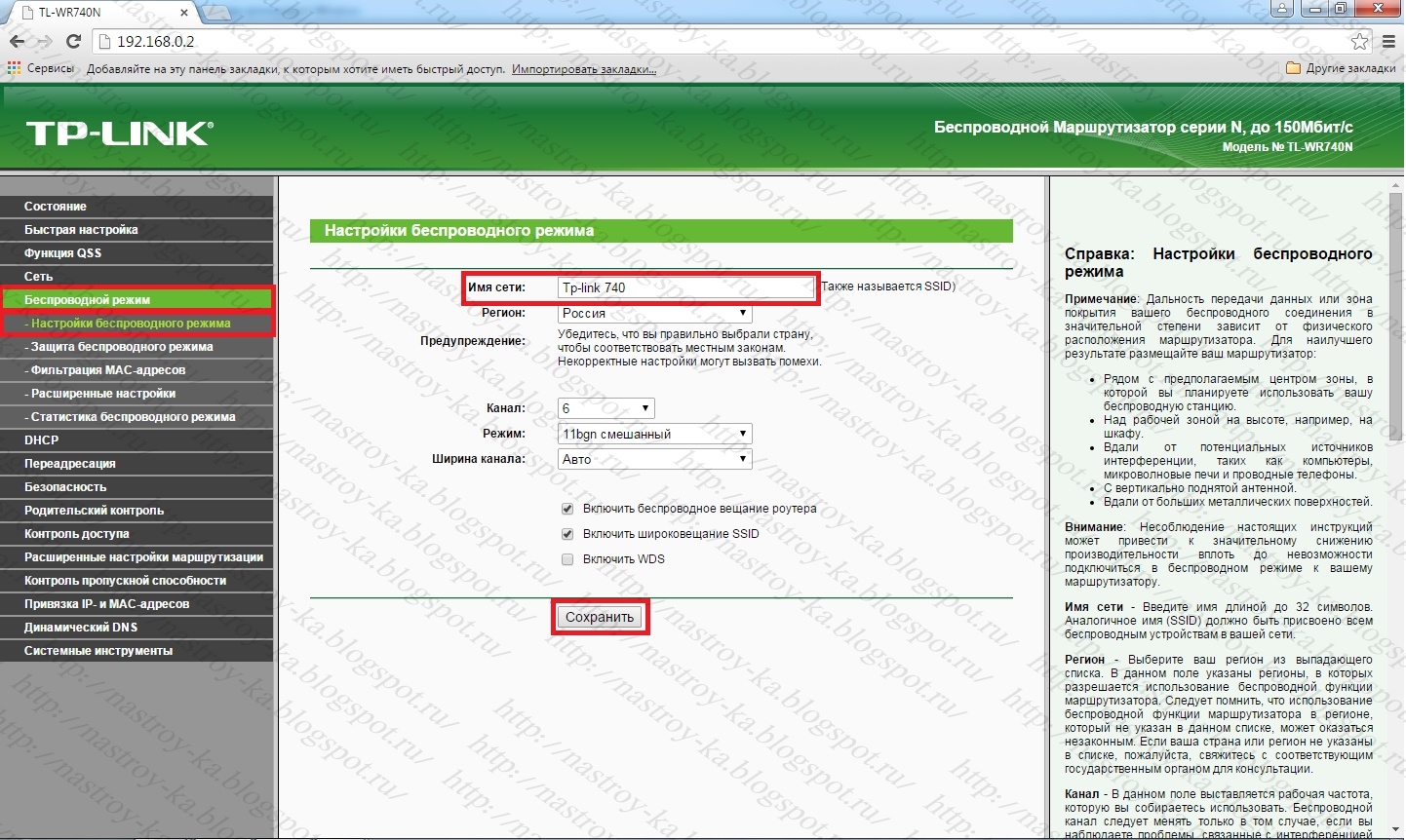Reload the page with refresh icon
Screen dimensions: 1406x840
coord(73,41)
